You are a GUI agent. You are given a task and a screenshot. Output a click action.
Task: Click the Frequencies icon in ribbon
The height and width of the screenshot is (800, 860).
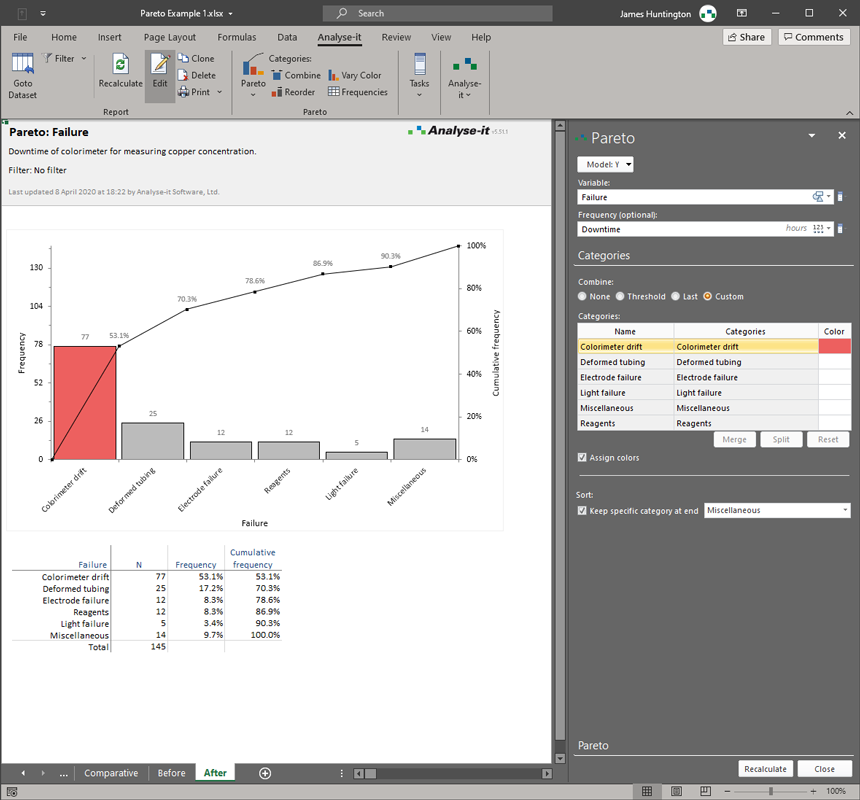point(334,92)
